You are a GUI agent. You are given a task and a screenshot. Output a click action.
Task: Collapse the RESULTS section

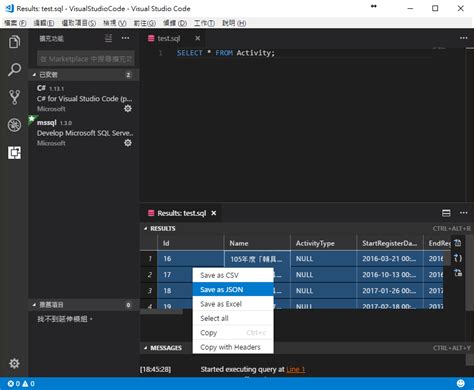pos(163,229)
